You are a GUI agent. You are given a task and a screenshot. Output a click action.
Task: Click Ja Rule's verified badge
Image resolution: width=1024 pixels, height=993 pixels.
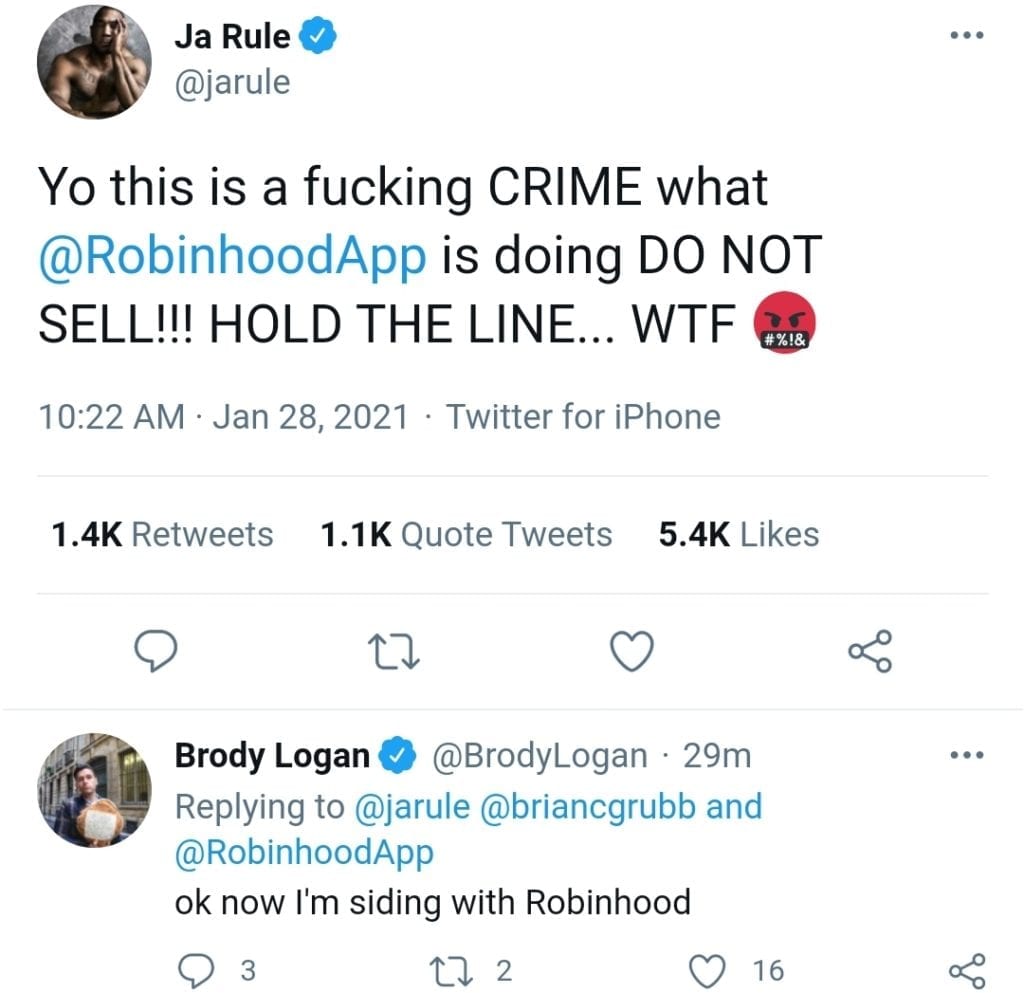pos(317,36)
